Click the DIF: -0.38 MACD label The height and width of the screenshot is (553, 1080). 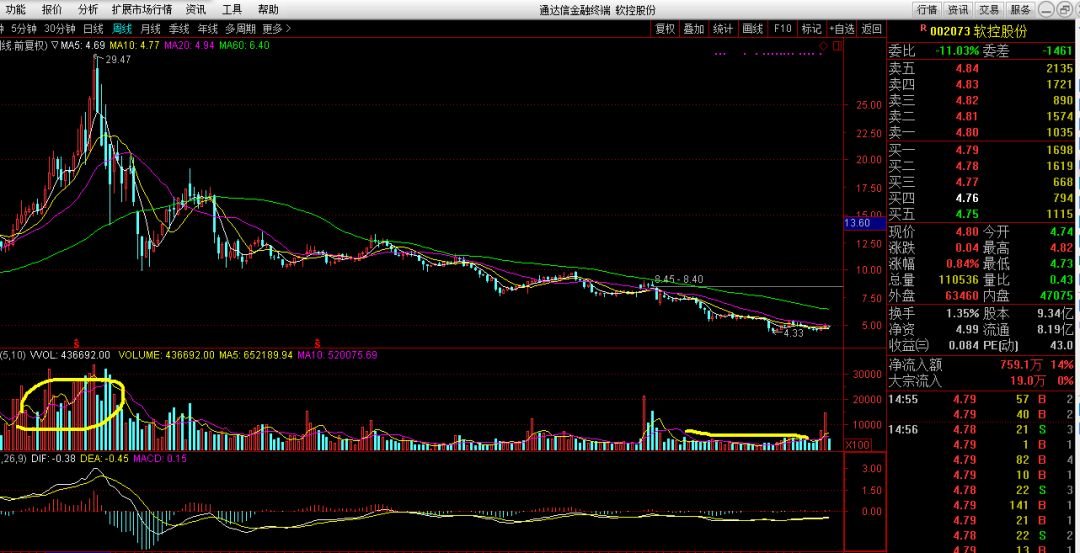pyautogui.click(x=52, y=458)
